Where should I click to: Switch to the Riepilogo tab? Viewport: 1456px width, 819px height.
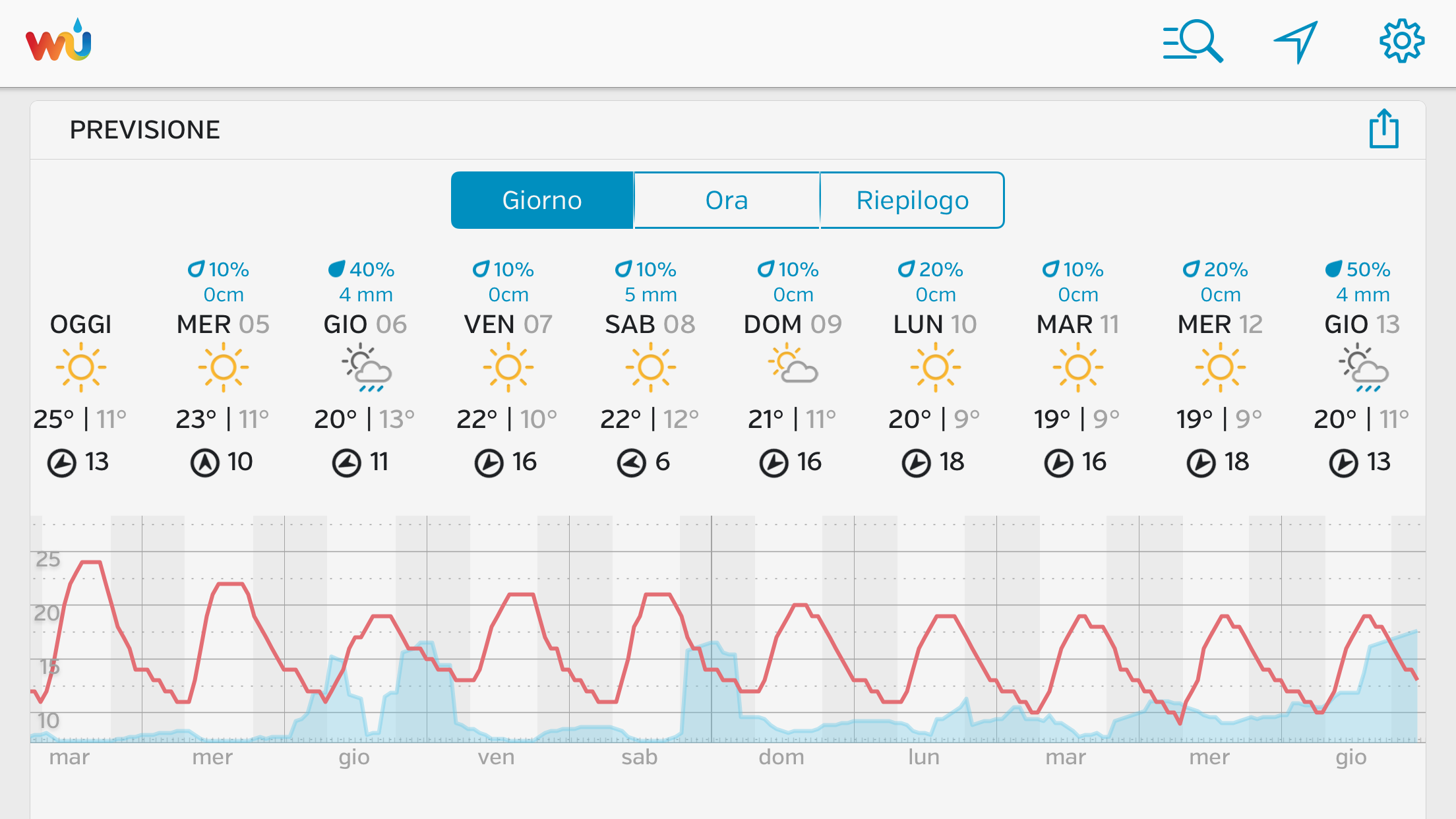pos(912,200)
